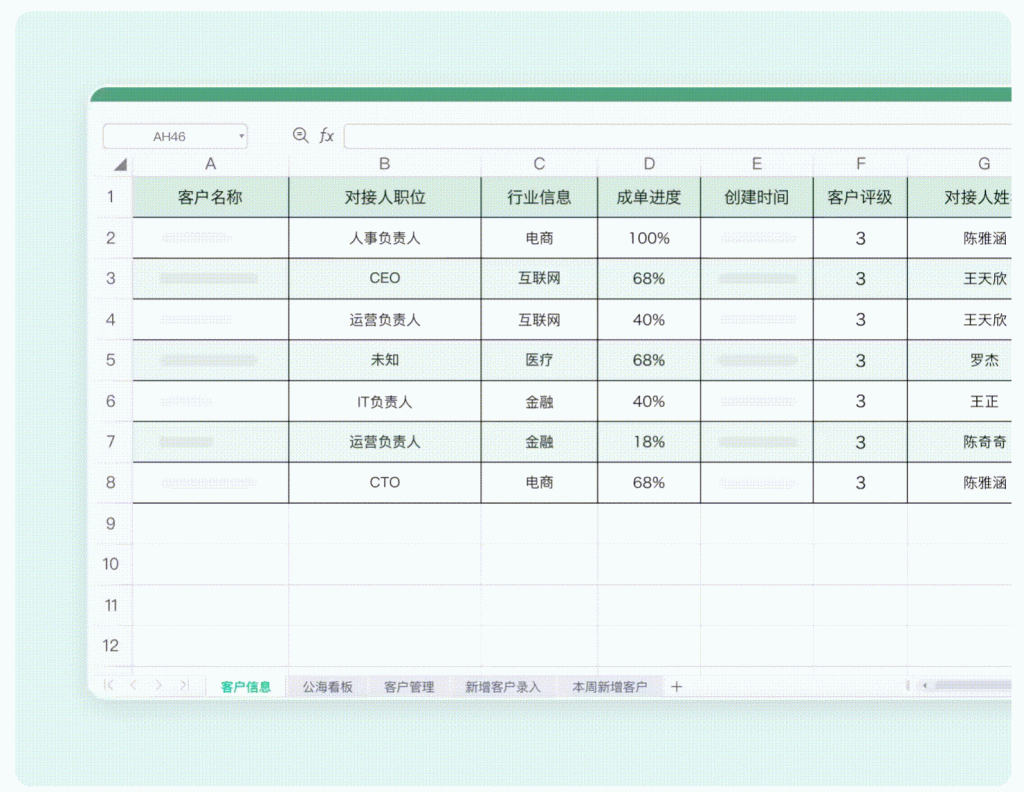Go to previous sheet arrow
The width and height of the screenshot is (1024, 792).
[133, 686]
